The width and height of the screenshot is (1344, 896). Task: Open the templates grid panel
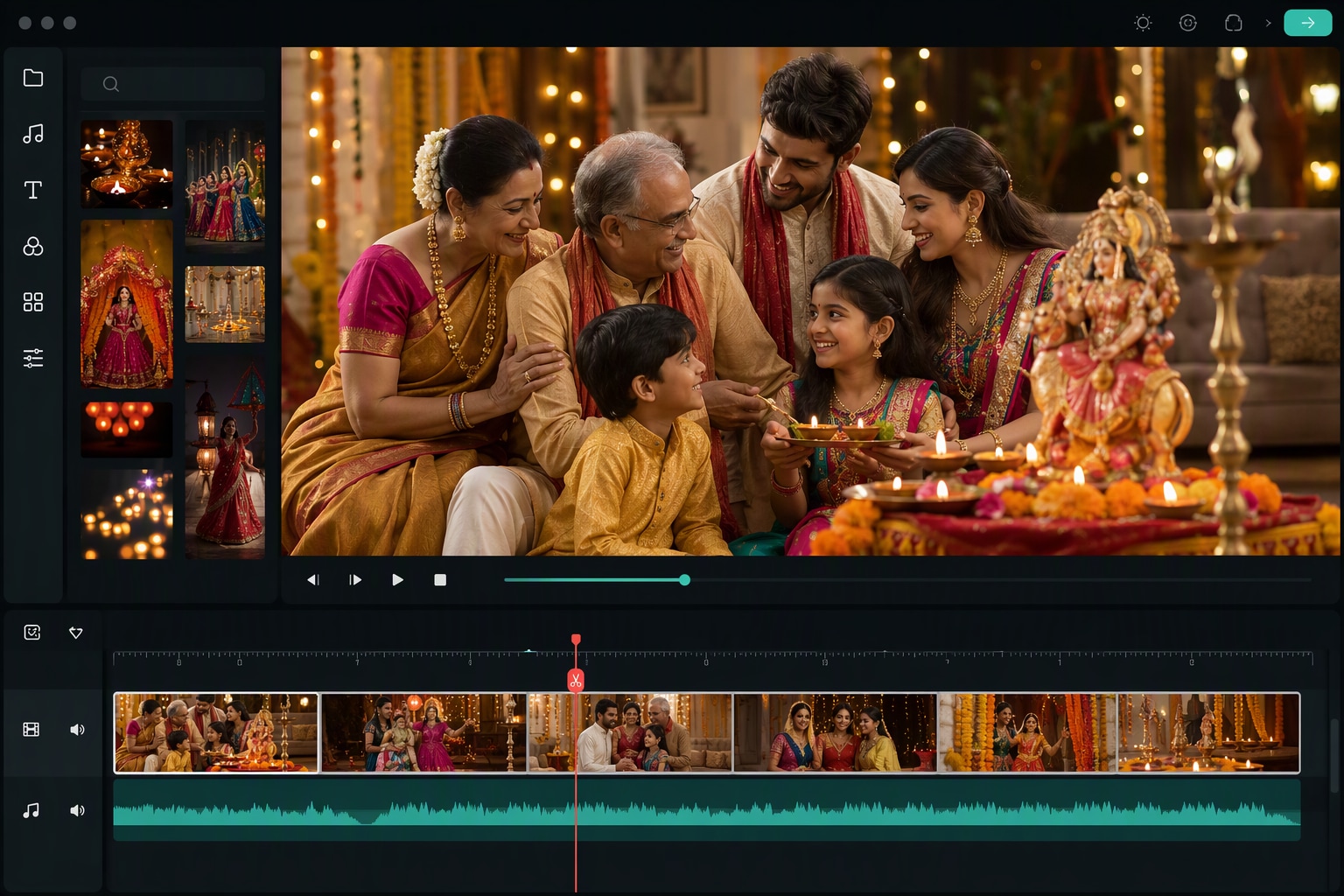point(33,302)
